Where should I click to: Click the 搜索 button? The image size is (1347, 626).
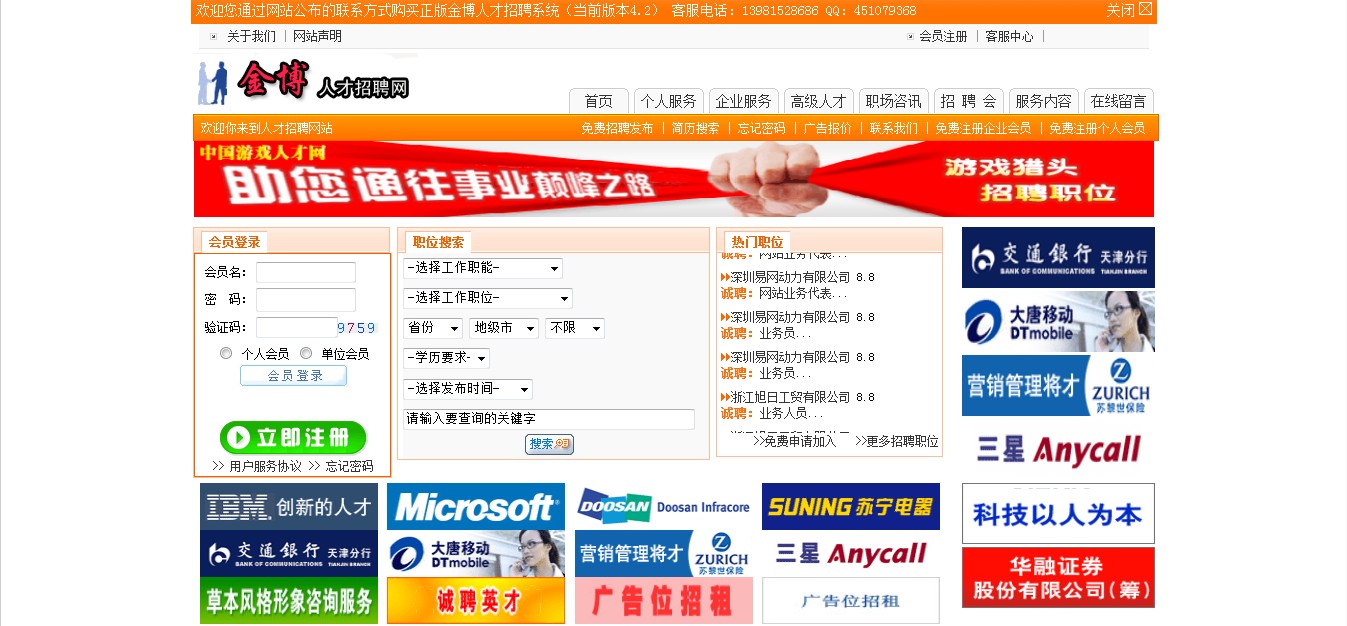(549, 444)
